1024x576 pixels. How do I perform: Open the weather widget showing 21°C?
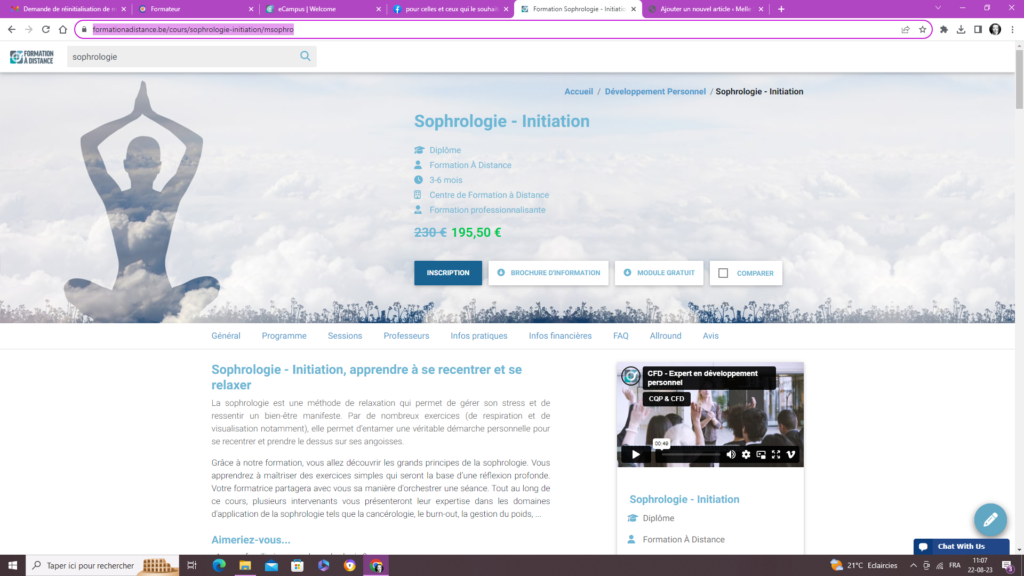pos(863,566)
